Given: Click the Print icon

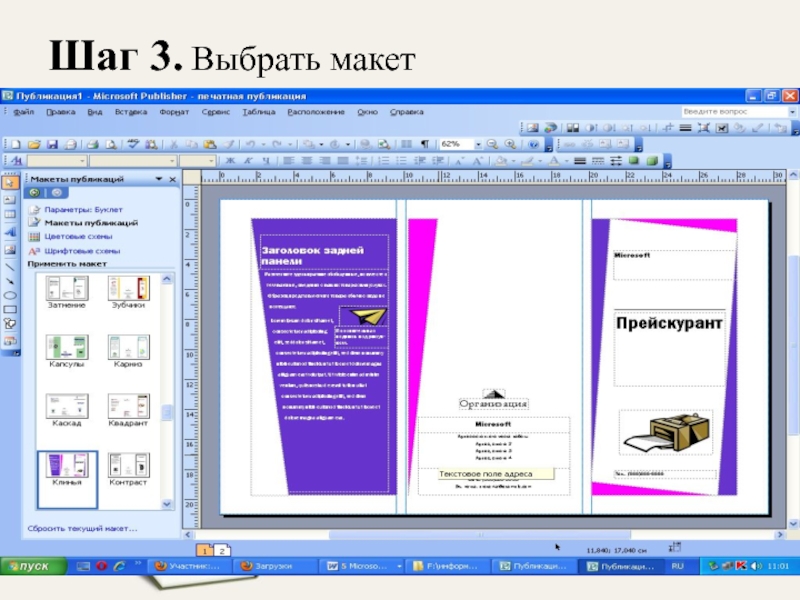Looking at the screenshot, I should click(x=92, y=144).
